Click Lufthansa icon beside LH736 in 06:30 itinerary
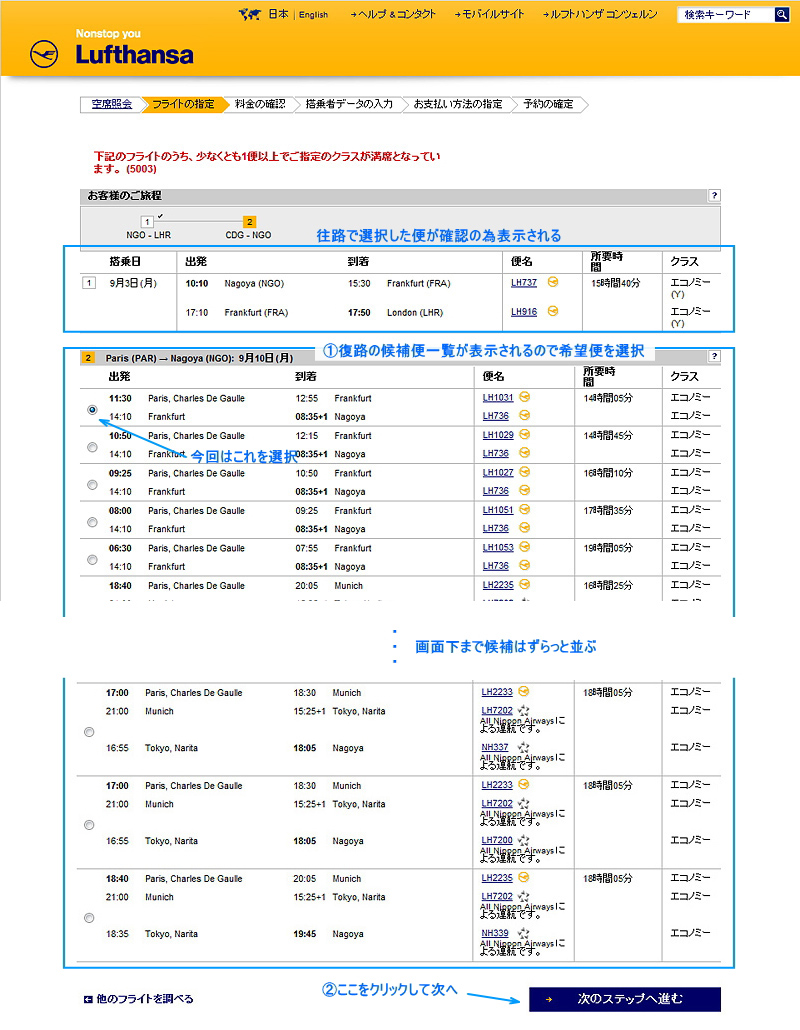Image resolution: width=800 pixels, height=1030 pixels. click(525, 565)
